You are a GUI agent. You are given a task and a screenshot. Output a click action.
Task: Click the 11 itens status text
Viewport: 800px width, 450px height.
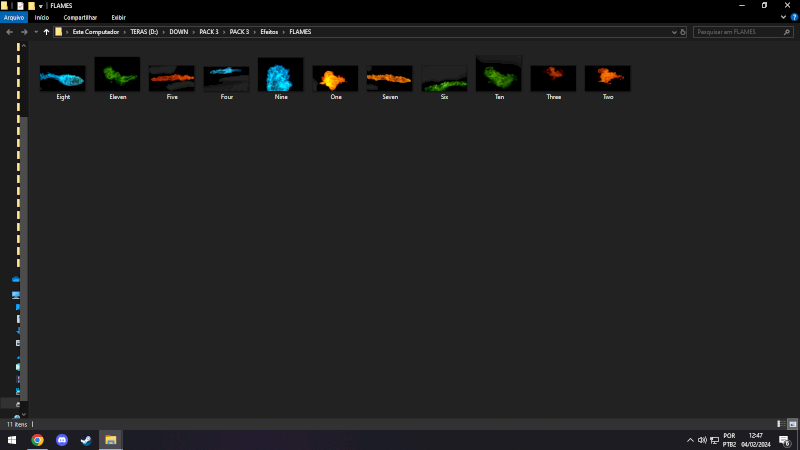17,424
